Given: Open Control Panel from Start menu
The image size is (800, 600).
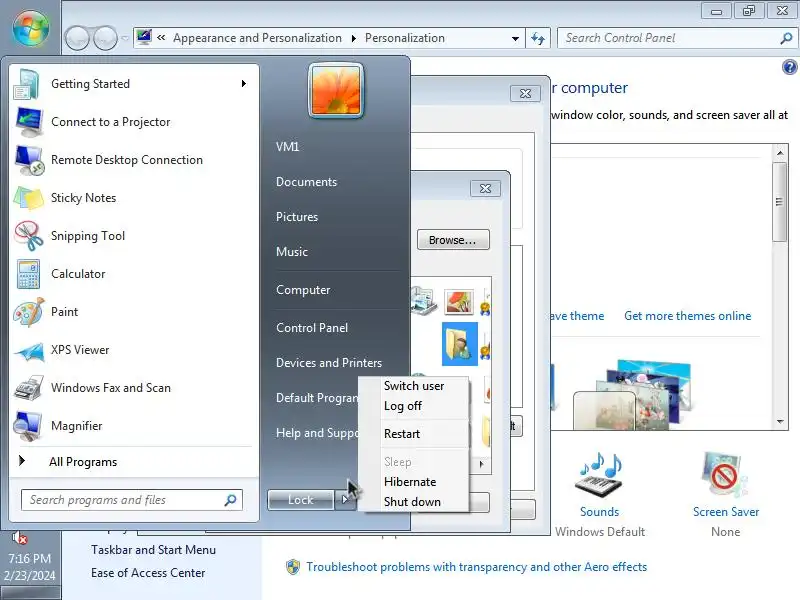Looking at the screenshot, I should (x=312, y=328).
